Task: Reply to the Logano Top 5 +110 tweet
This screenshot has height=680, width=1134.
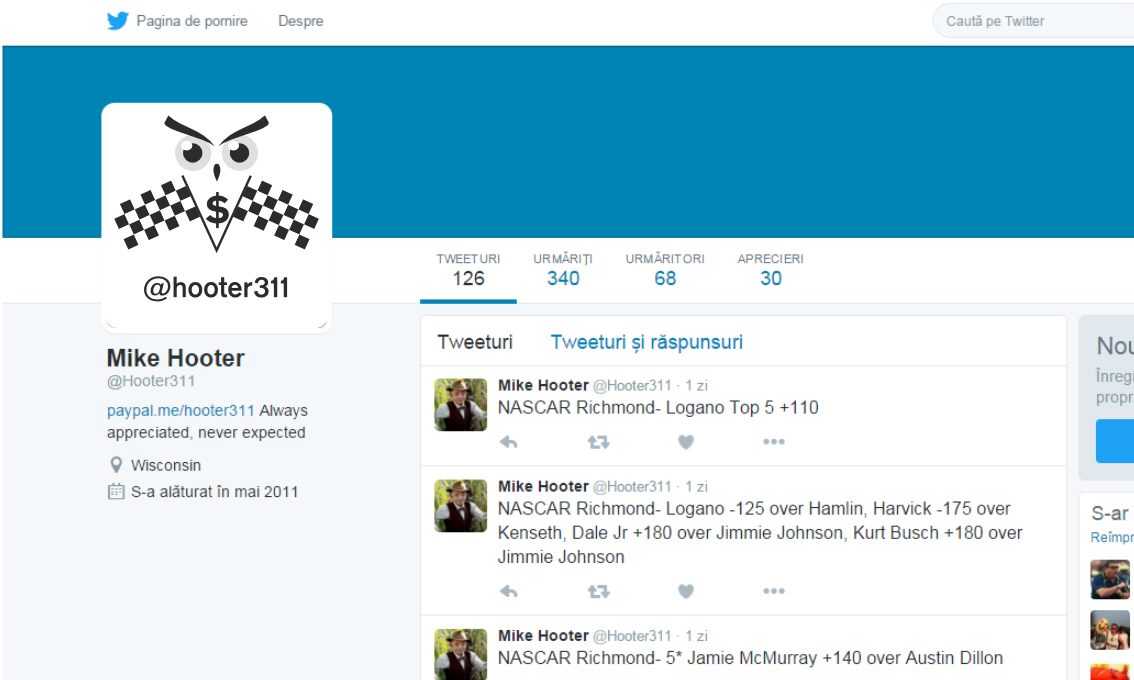Action: click(508, 441)
